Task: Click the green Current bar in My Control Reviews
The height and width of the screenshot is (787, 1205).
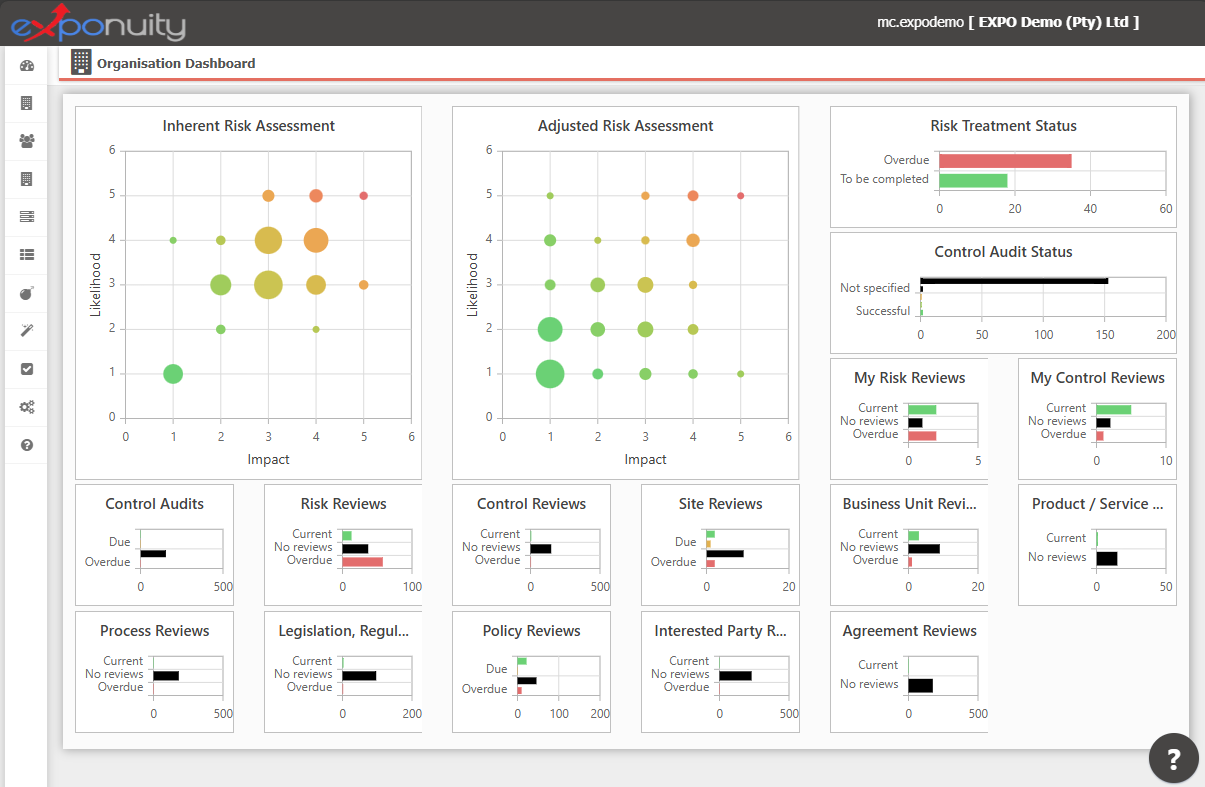Action: [x=1113, y=409]
